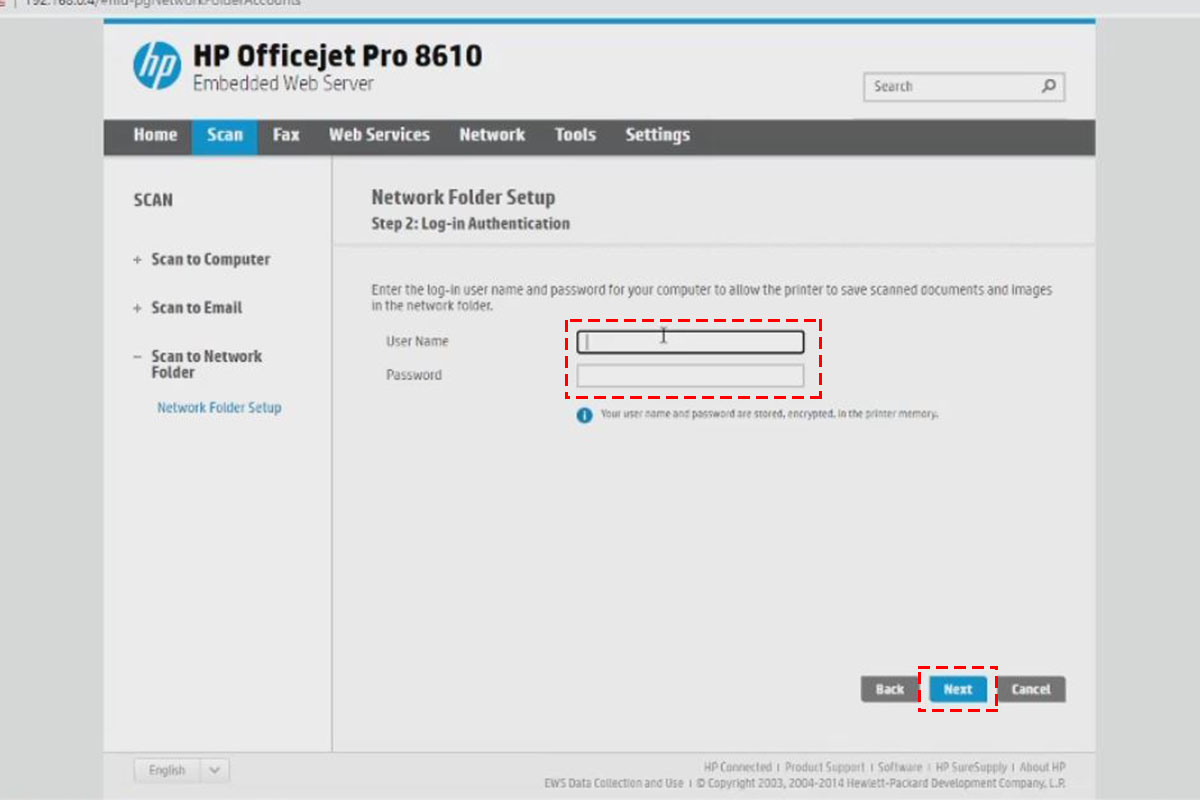Screen dimensions: 1200x800
Task: Go to the previous step with Back
Action: (x=889, y=689)
